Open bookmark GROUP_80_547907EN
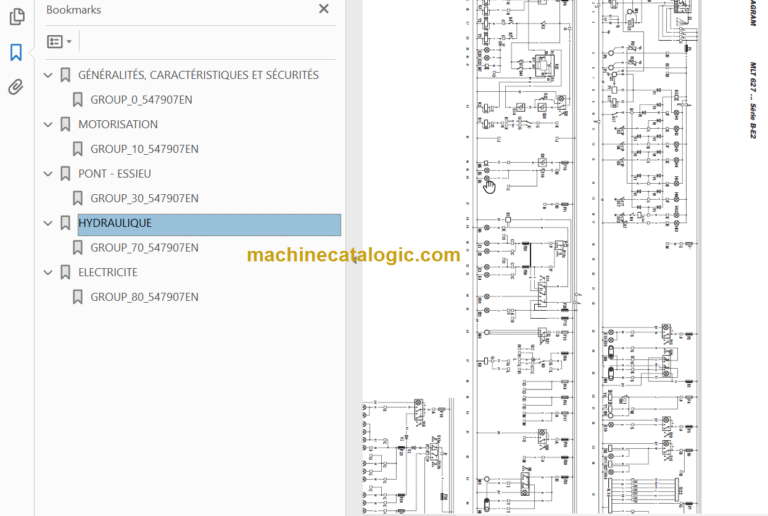 (144, 297)
